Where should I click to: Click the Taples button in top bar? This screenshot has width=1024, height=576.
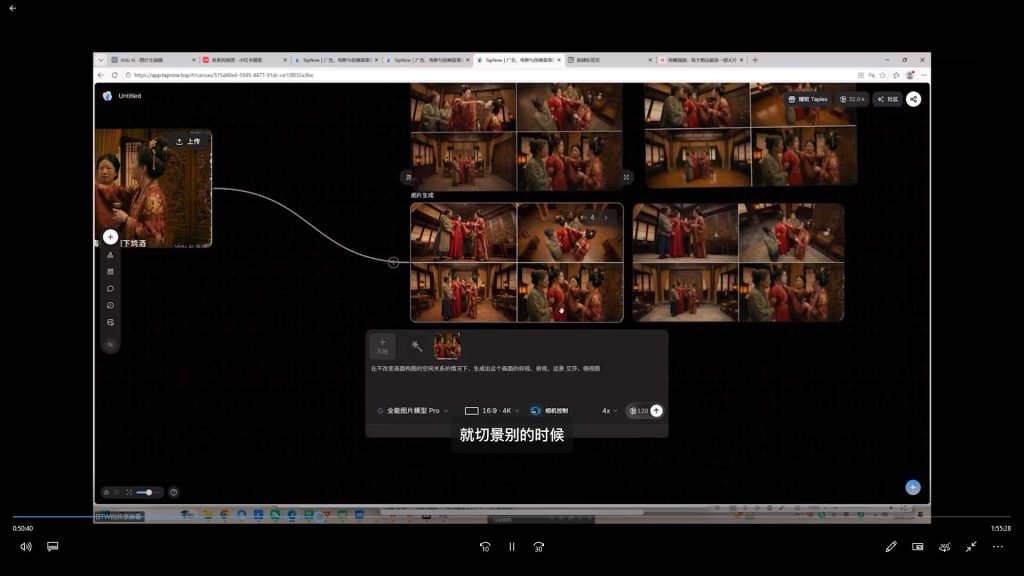(808, 99)
